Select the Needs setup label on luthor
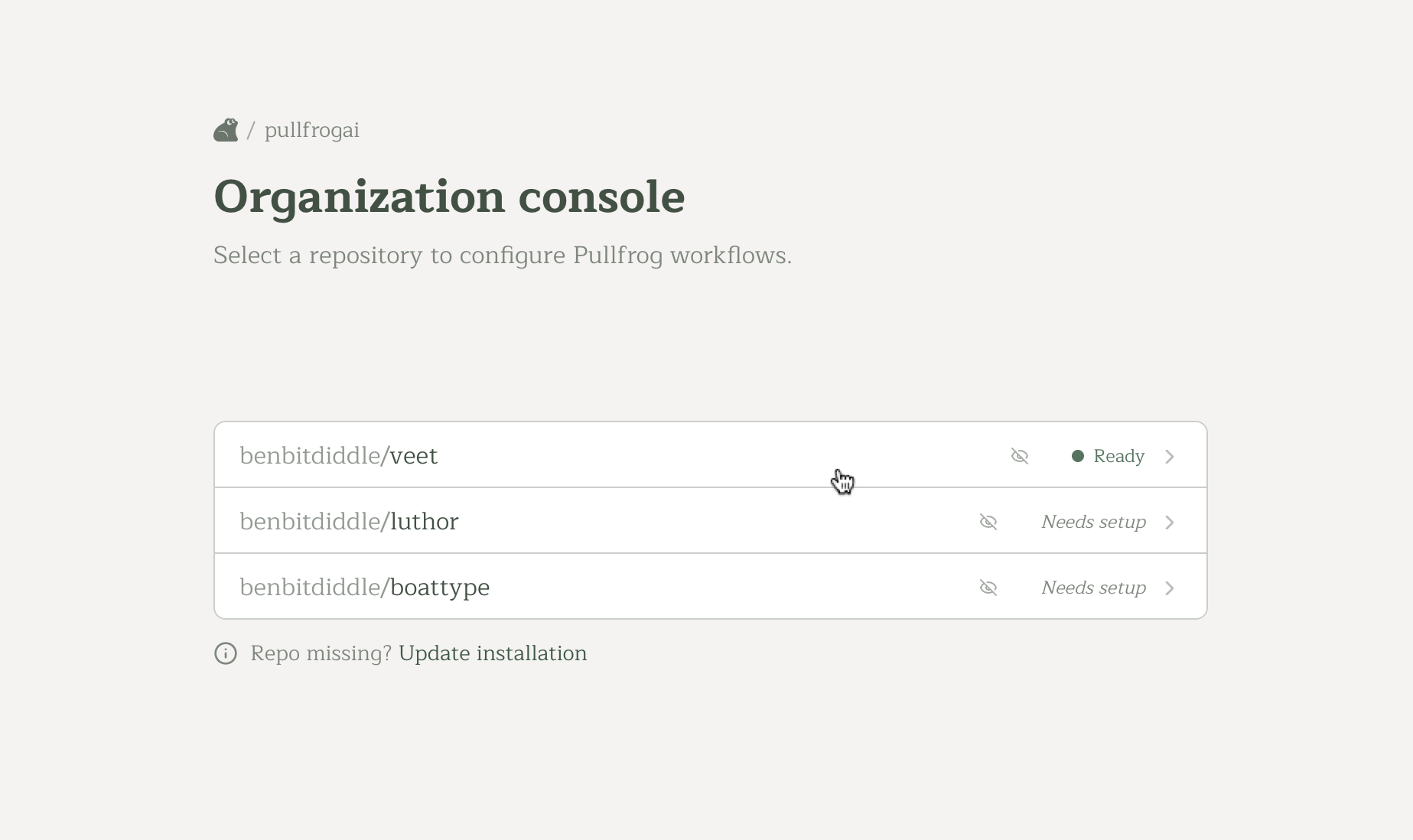 (1092, 522)
